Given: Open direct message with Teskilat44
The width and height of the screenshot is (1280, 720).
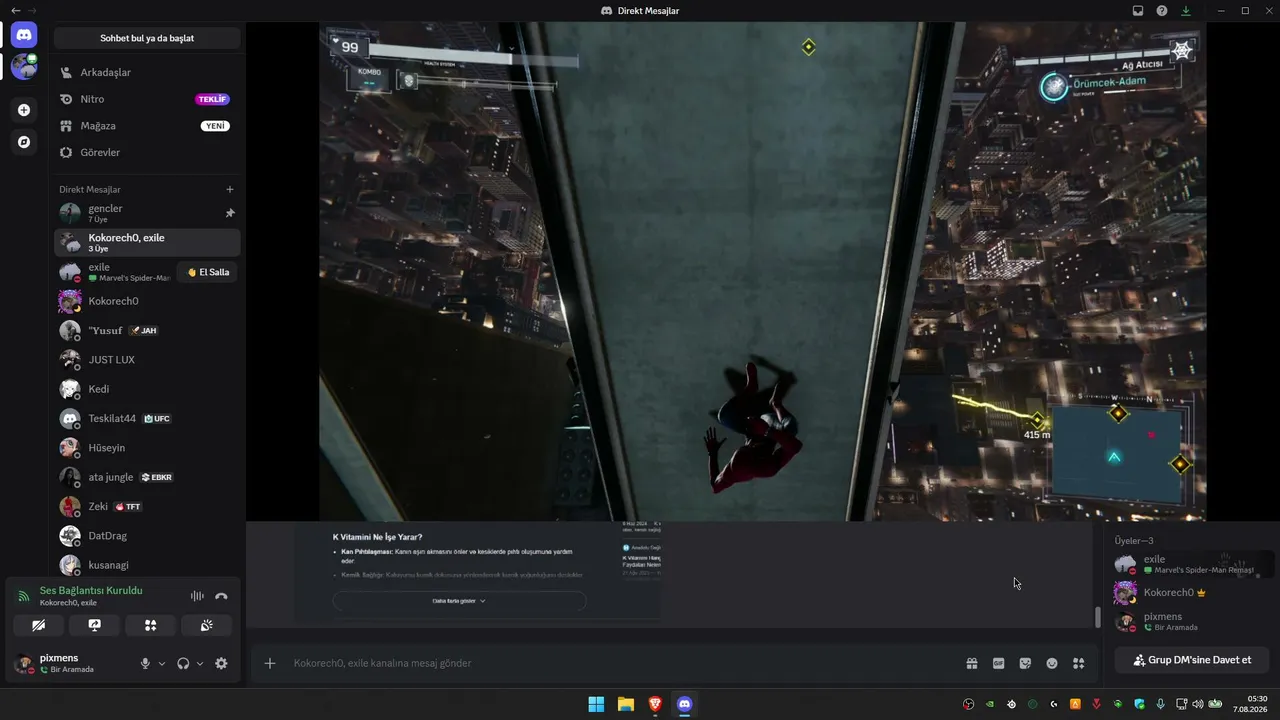Looking at the screenshot, I should (x=147, y=418).
